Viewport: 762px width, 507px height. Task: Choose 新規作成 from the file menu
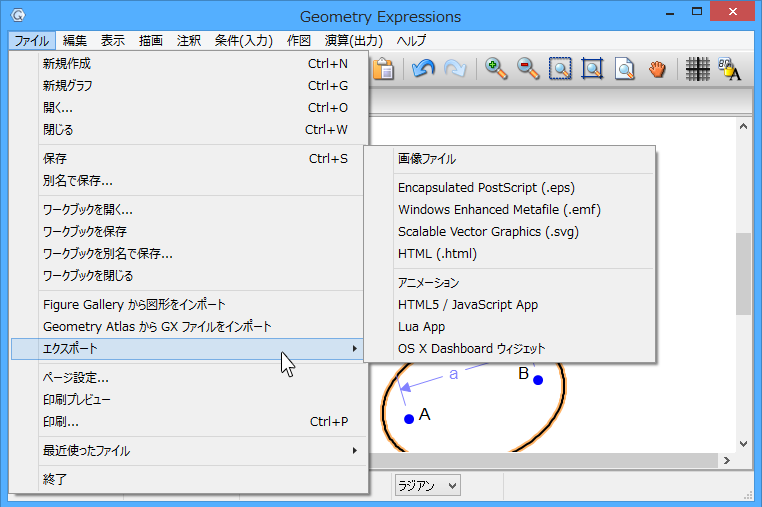tap(187, 64)
